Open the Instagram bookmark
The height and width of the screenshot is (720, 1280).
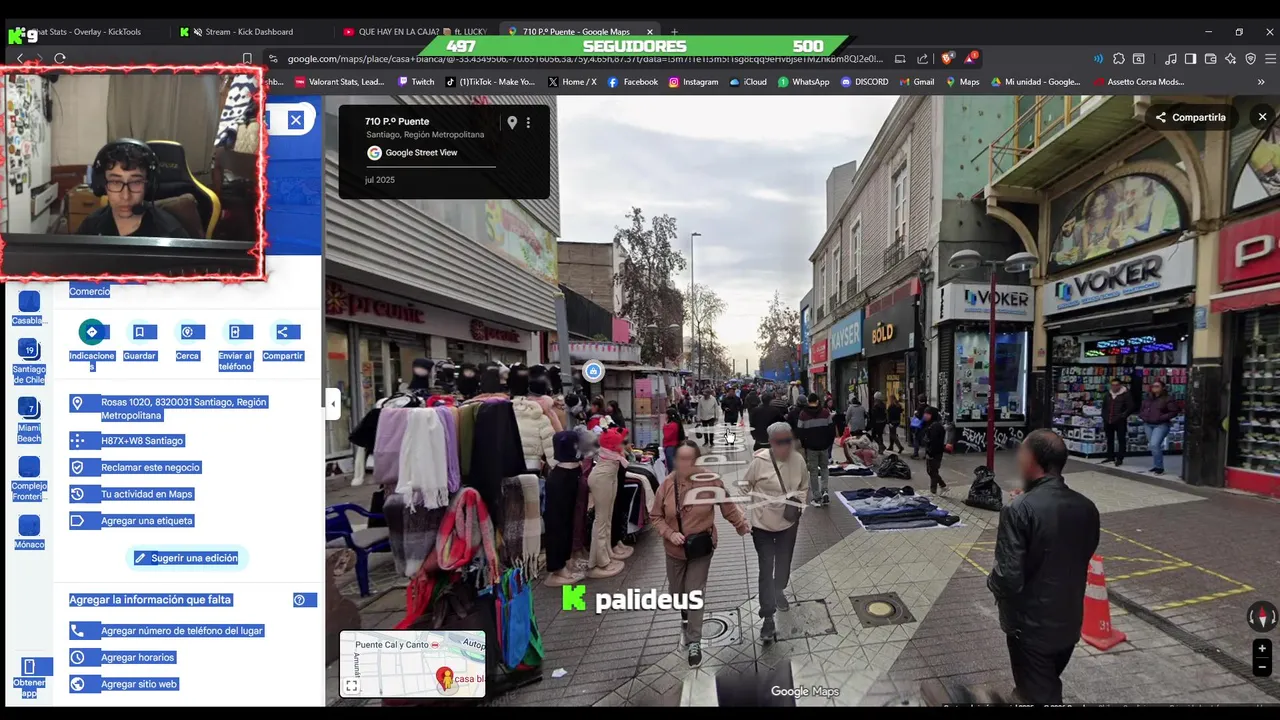click(x=693, y=82)
